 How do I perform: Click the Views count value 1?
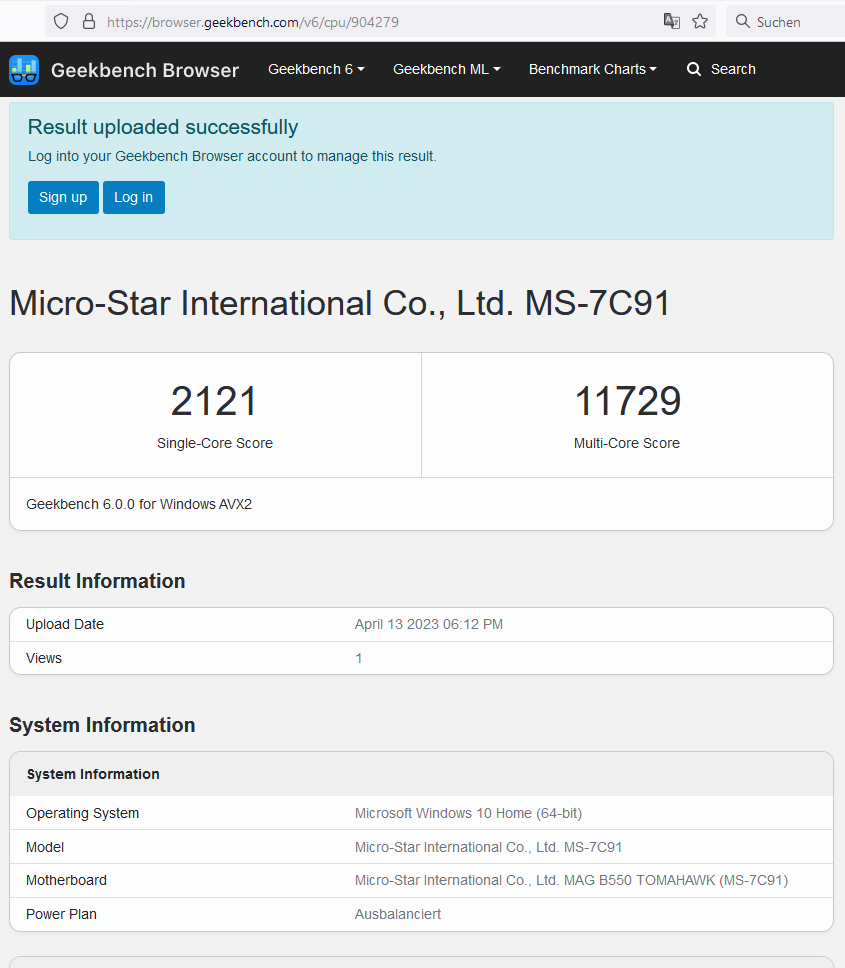[x=359, y=658]
